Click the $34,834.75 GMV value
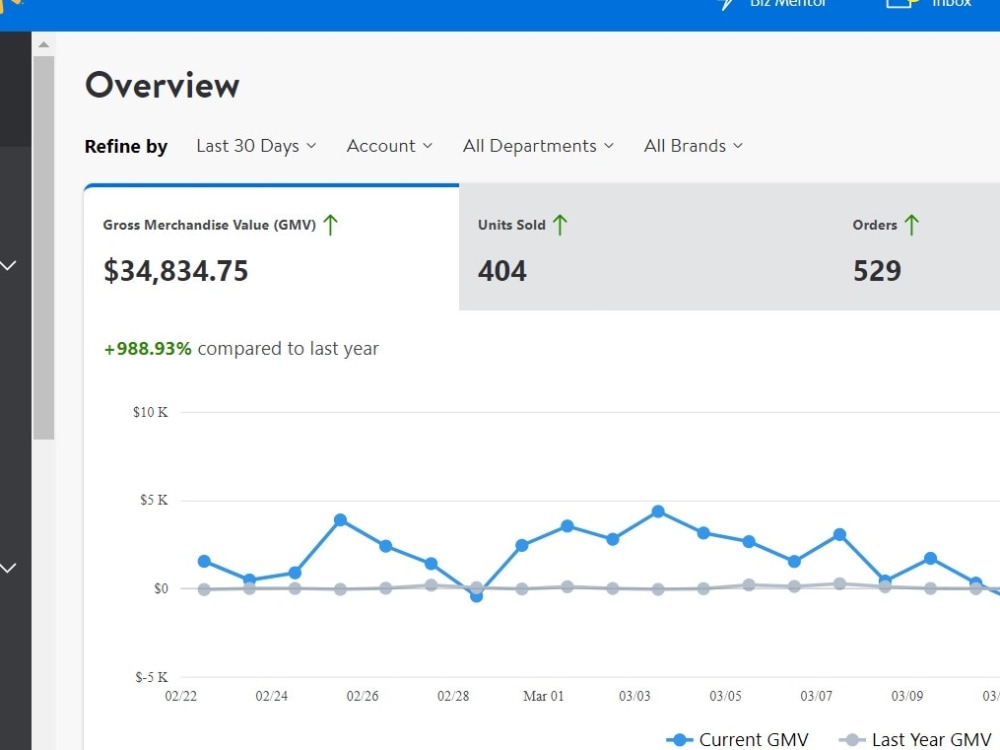This screenshot has width=1000, height=750. click(175, 271)
